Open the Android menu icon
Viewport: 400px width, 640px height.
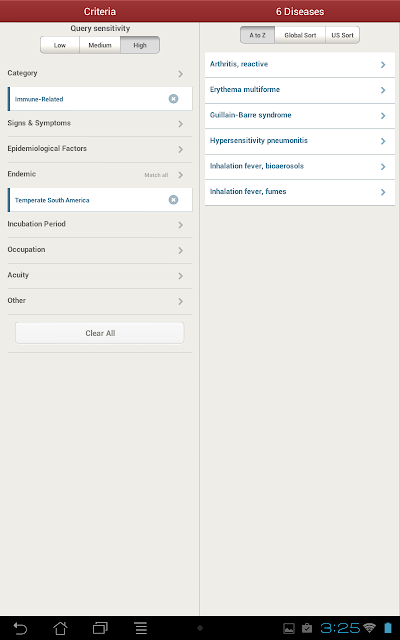[x=141, y=628]
